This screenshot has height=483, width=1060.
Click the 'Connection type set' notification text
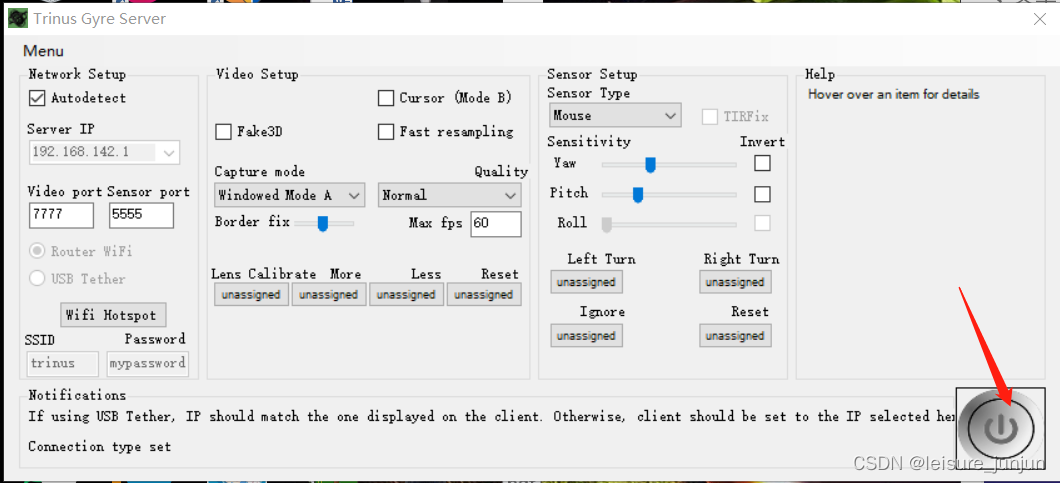pyautogui.click(x=99, y=446)
